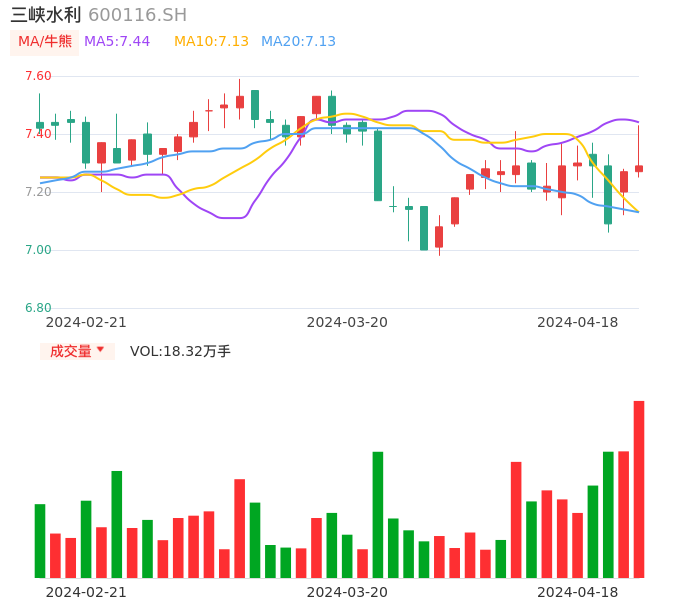The width and height of the screenshot is (686, 606).
Task: Toggle the MA10 moving average legend
Action: pyautogui.click(x=211, y=41)
